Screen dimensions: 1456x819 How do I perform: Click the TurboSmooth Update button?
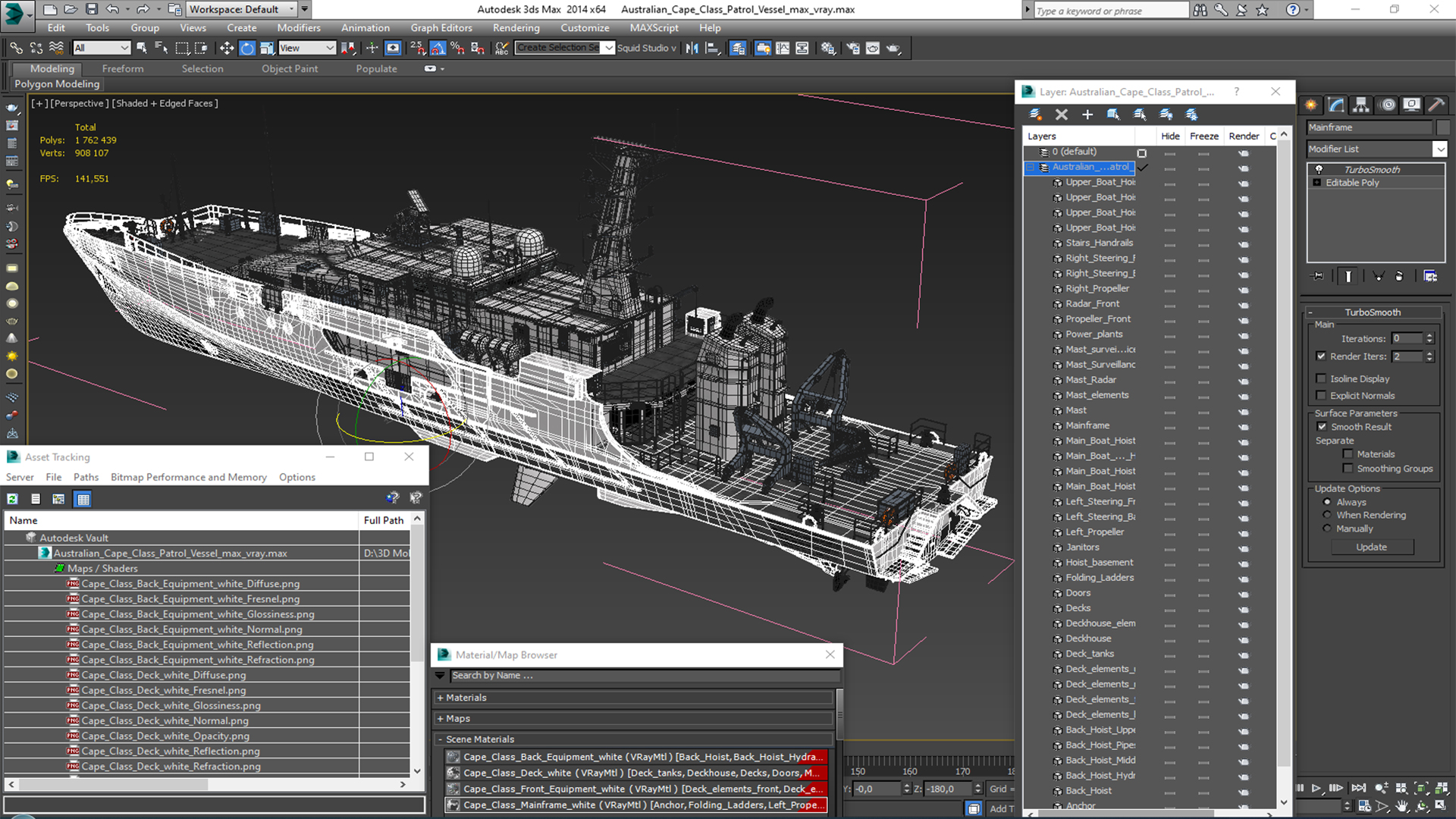pyautogui.click(x=1372, y=547)
